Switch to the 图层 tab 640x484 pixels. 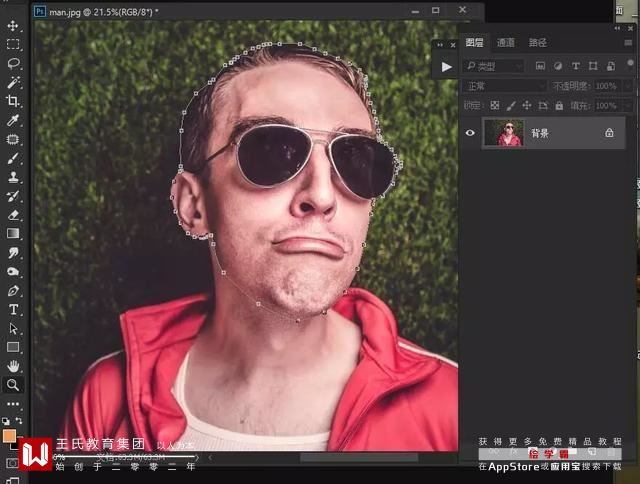click(474, 42)
